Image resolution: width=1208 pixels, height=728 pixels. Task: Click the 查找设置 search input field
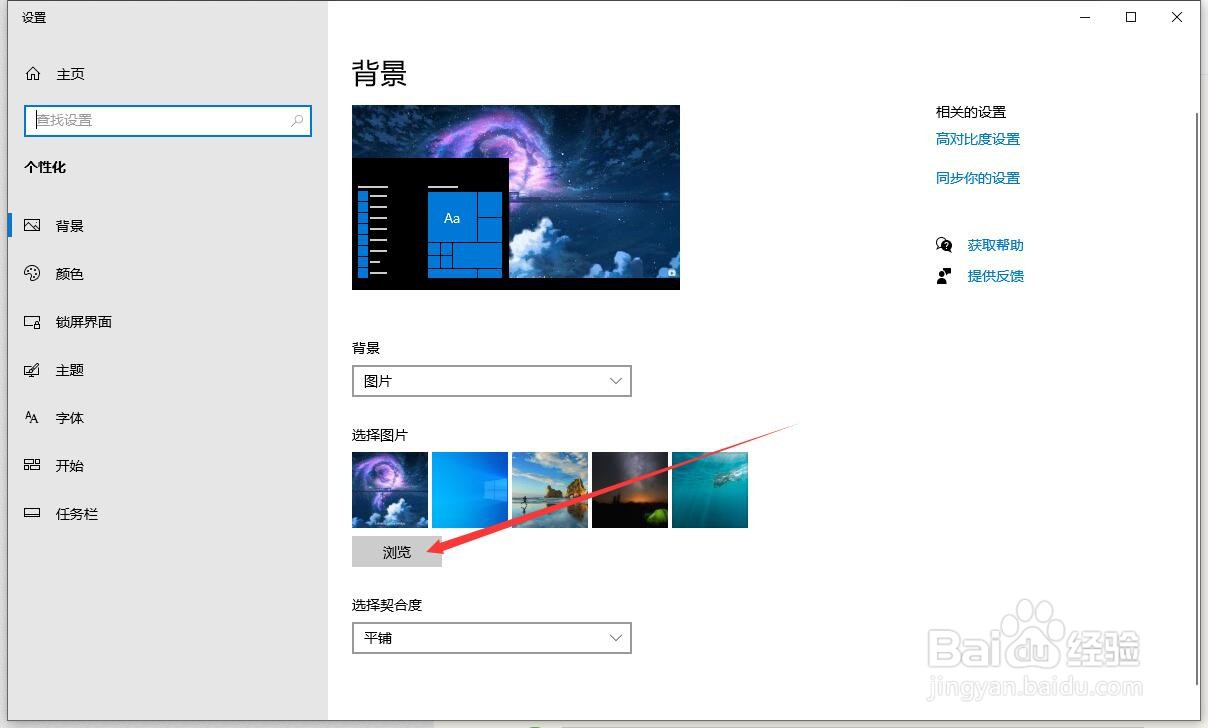(x=150, y=120)
